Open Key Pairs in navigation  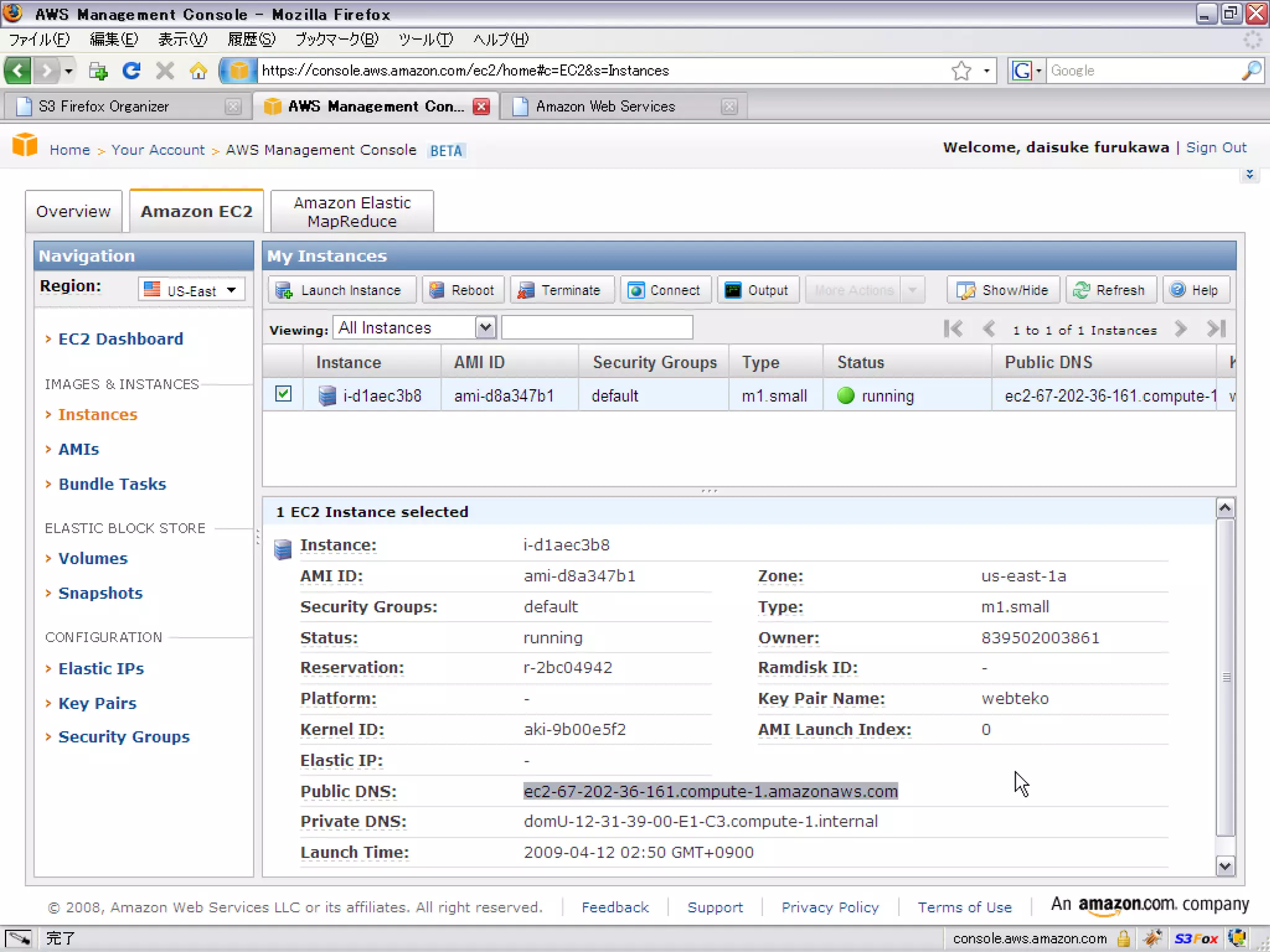coord(97,703)
